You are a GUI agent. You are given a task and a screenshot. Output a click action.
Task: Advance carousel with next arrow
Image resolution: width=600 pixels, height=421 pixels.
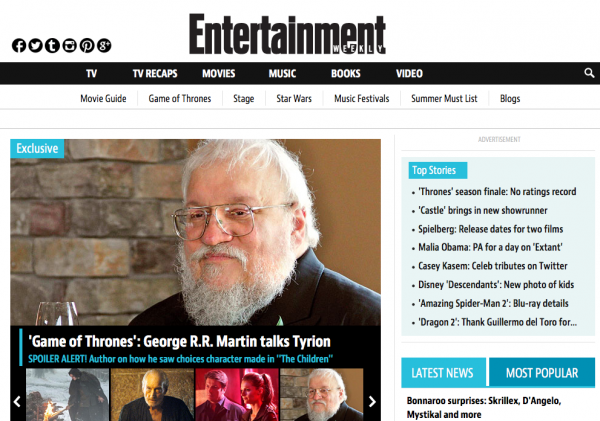372,401
